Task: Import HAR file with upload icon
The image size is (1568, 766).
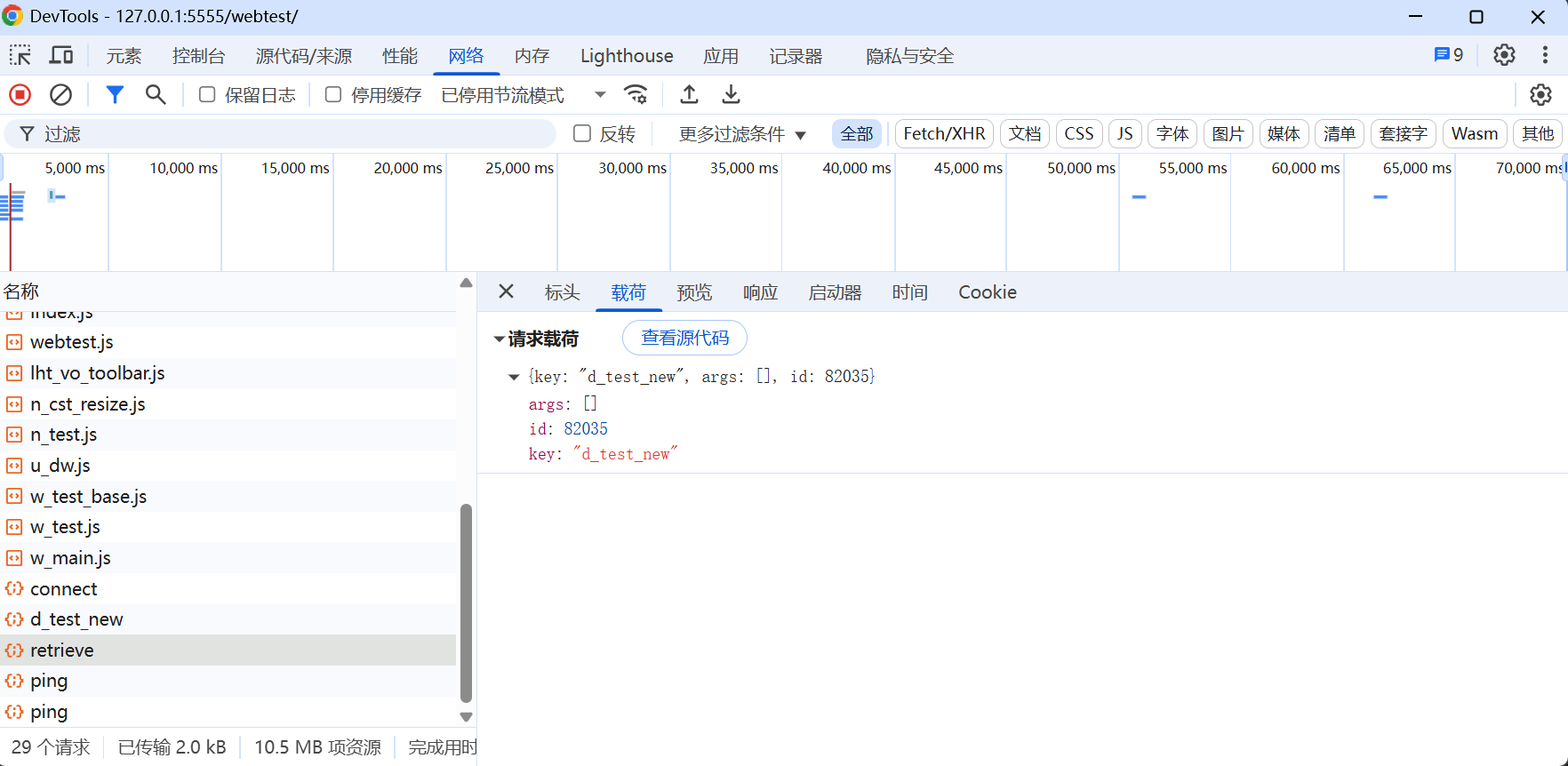Action: (x=689, y=94)
